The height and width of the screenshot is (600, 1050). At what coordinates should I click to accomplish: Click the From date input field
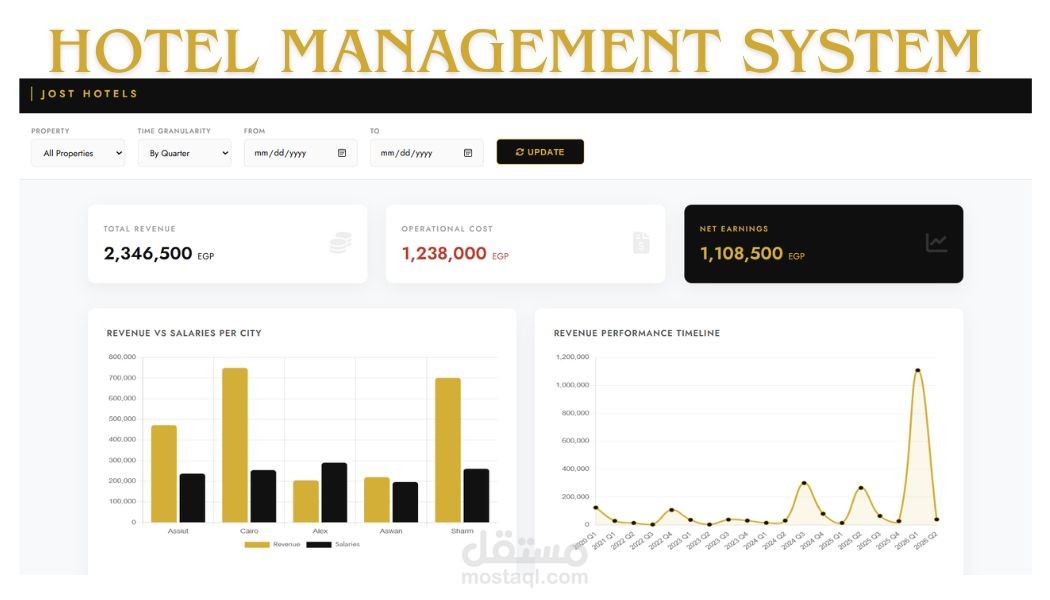tap(300, 153)
